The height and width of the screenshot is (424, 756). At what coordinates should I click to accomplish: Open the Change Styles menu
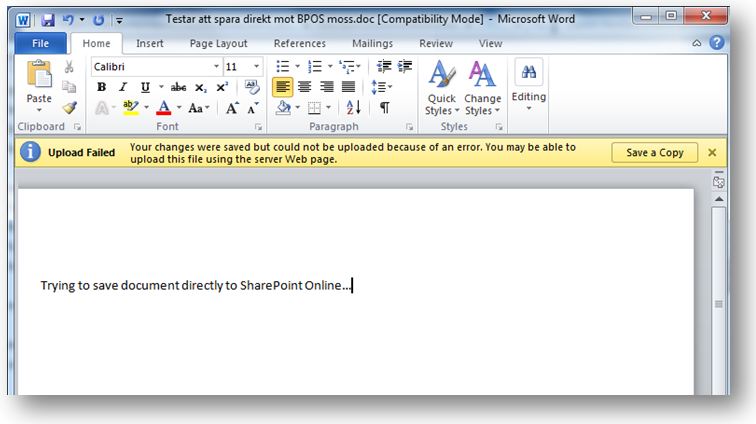[482, 87]
